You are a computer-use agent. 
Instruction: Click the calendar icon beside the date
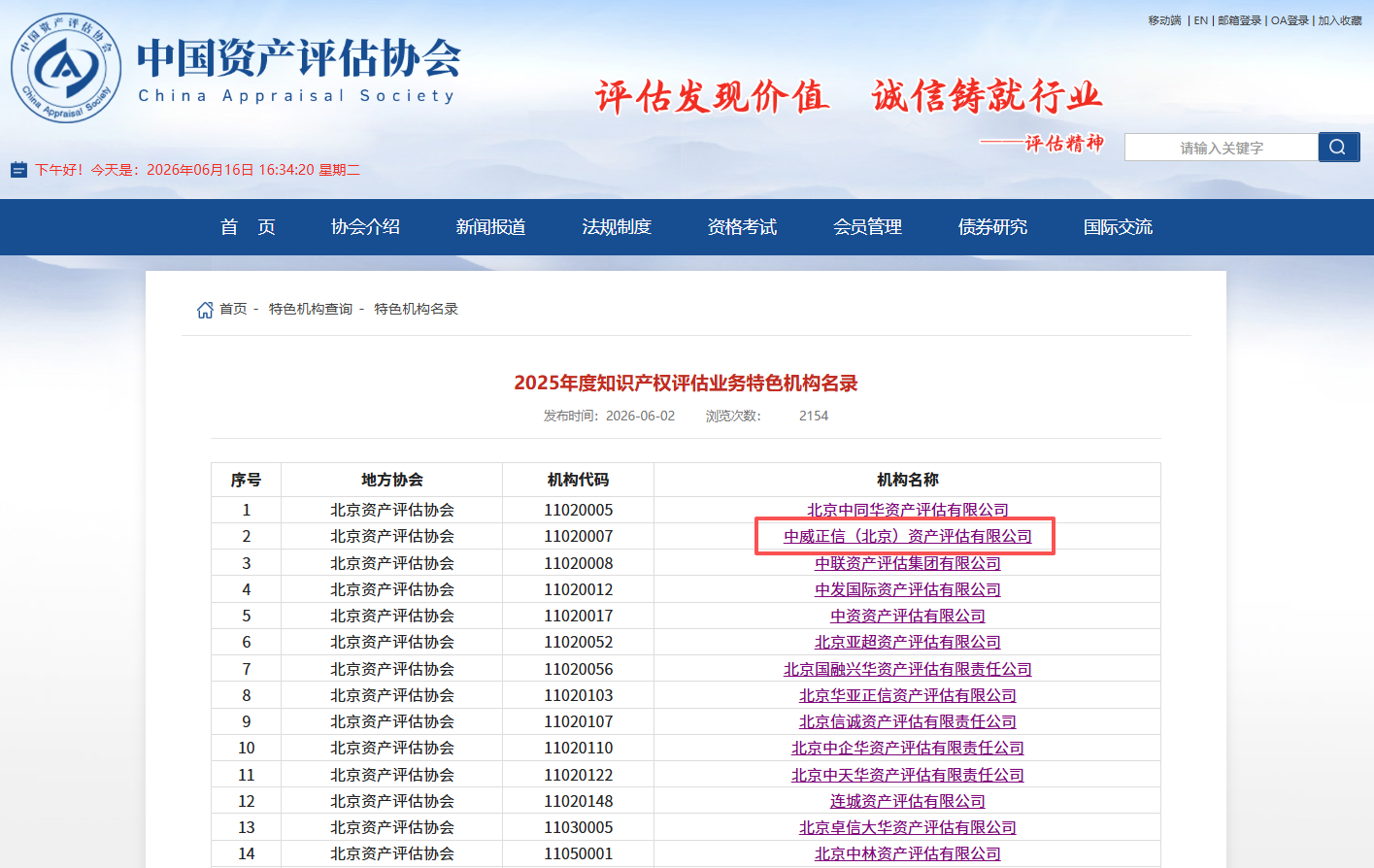18,170
